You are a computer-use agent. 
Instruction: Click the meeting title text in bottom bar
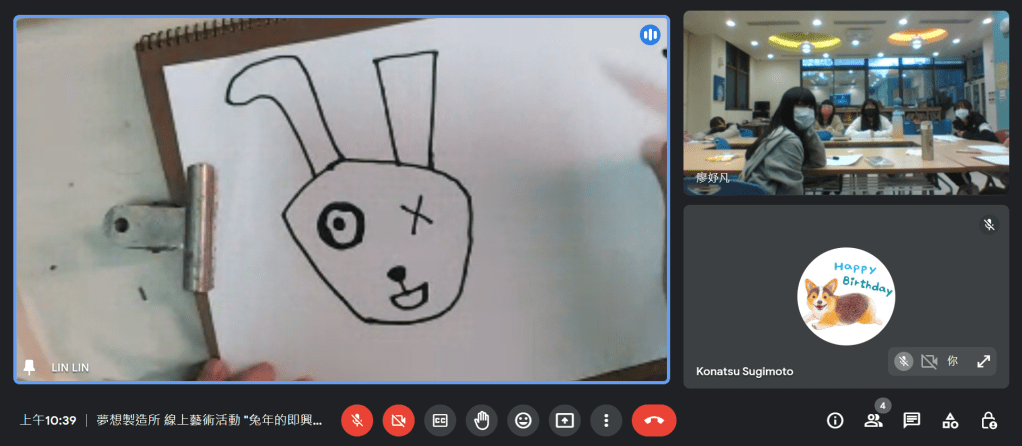point(209,420)
